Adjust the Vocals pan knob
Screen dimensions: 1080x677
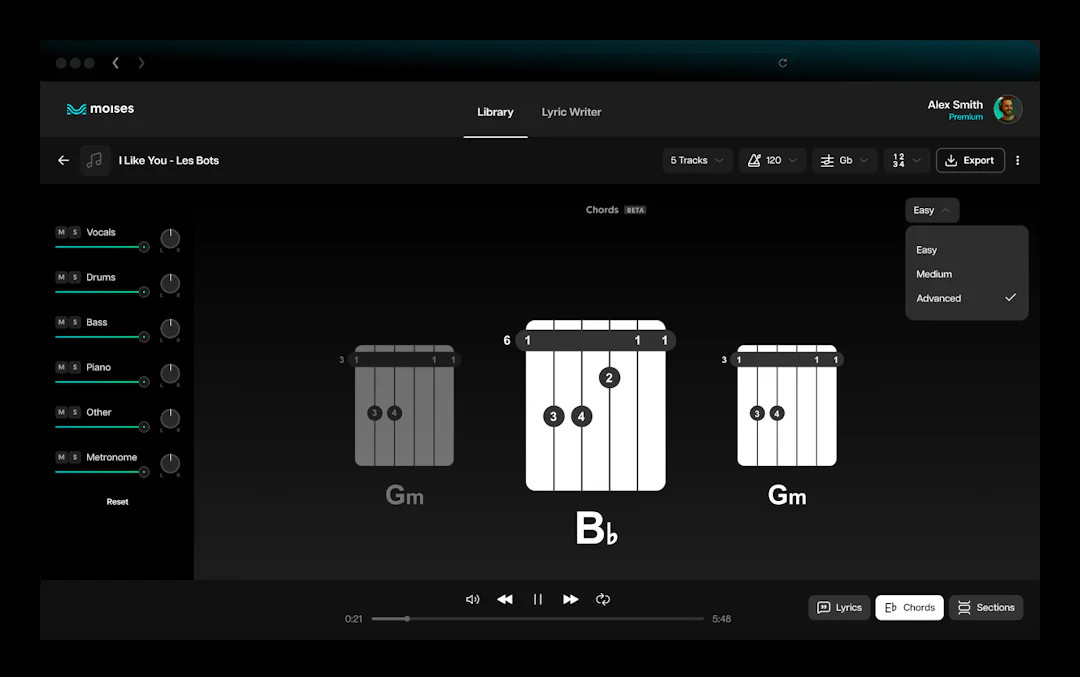(170, 239)
